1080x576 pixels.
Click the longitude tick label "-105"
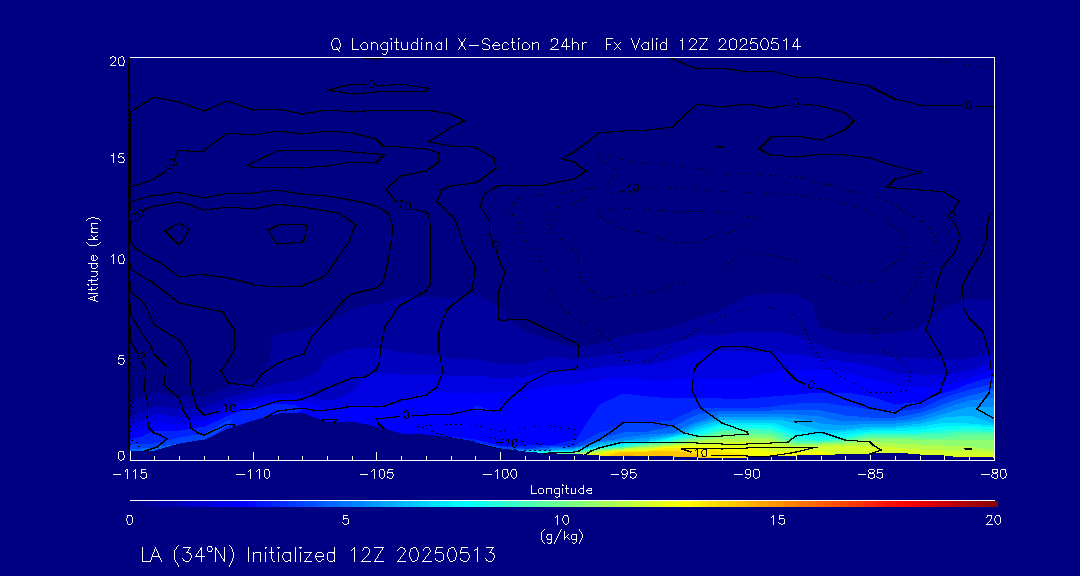(376, 475)
